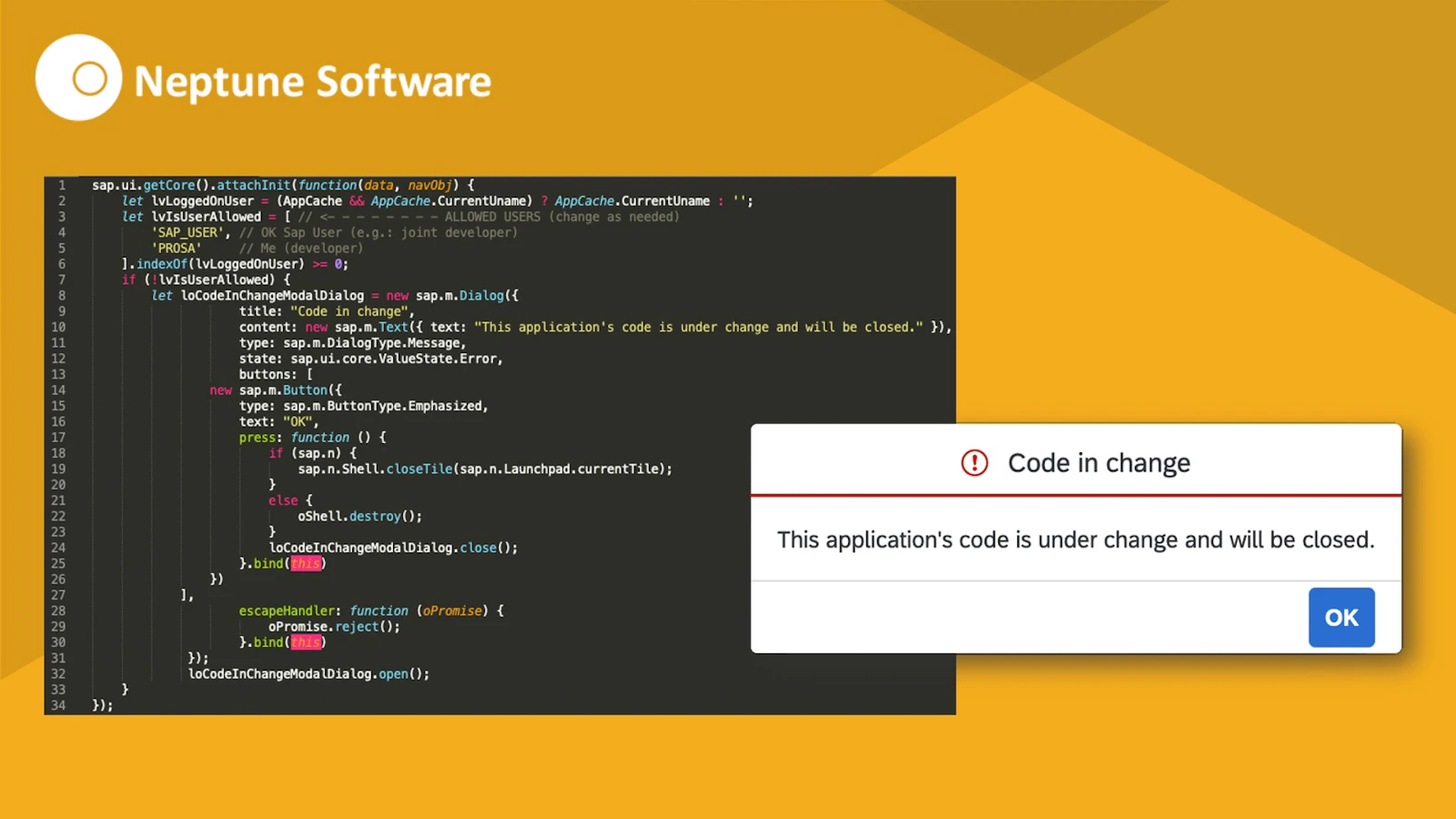Click "oShell.destroy();" on line 22
This screenshot has width=1456, height=819.
click(359, 516)
